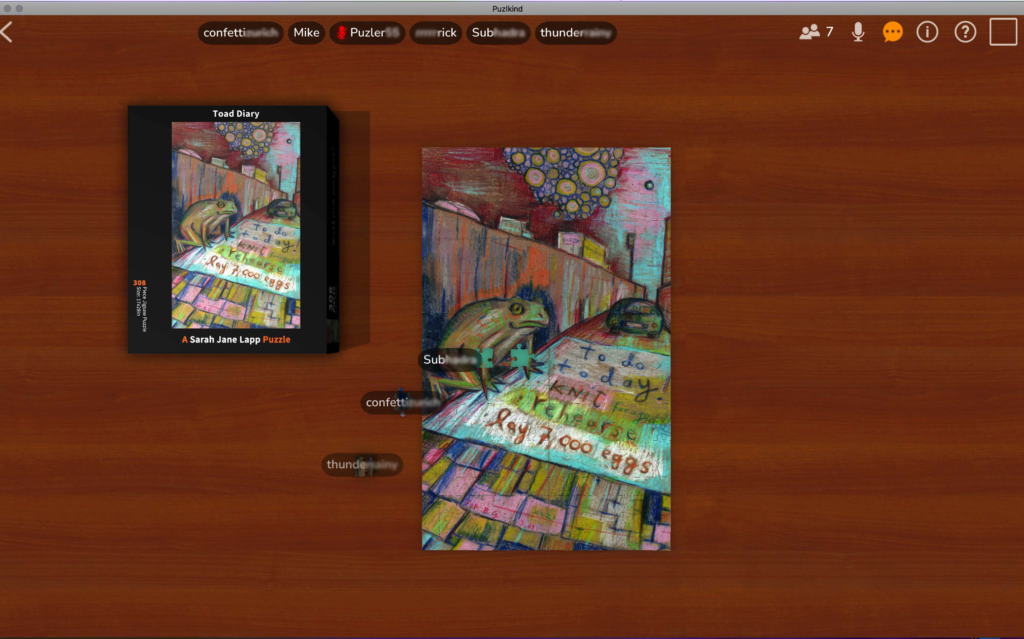The width and height of the screenshot is (1024, 639).
Task: Select the player chip starting with confetti in top bar
Action: pos(240,33)
